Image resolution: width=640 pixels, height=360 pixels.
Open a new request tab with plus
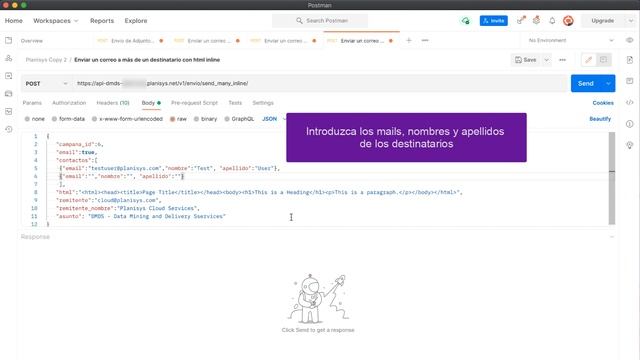coord(409,40)
